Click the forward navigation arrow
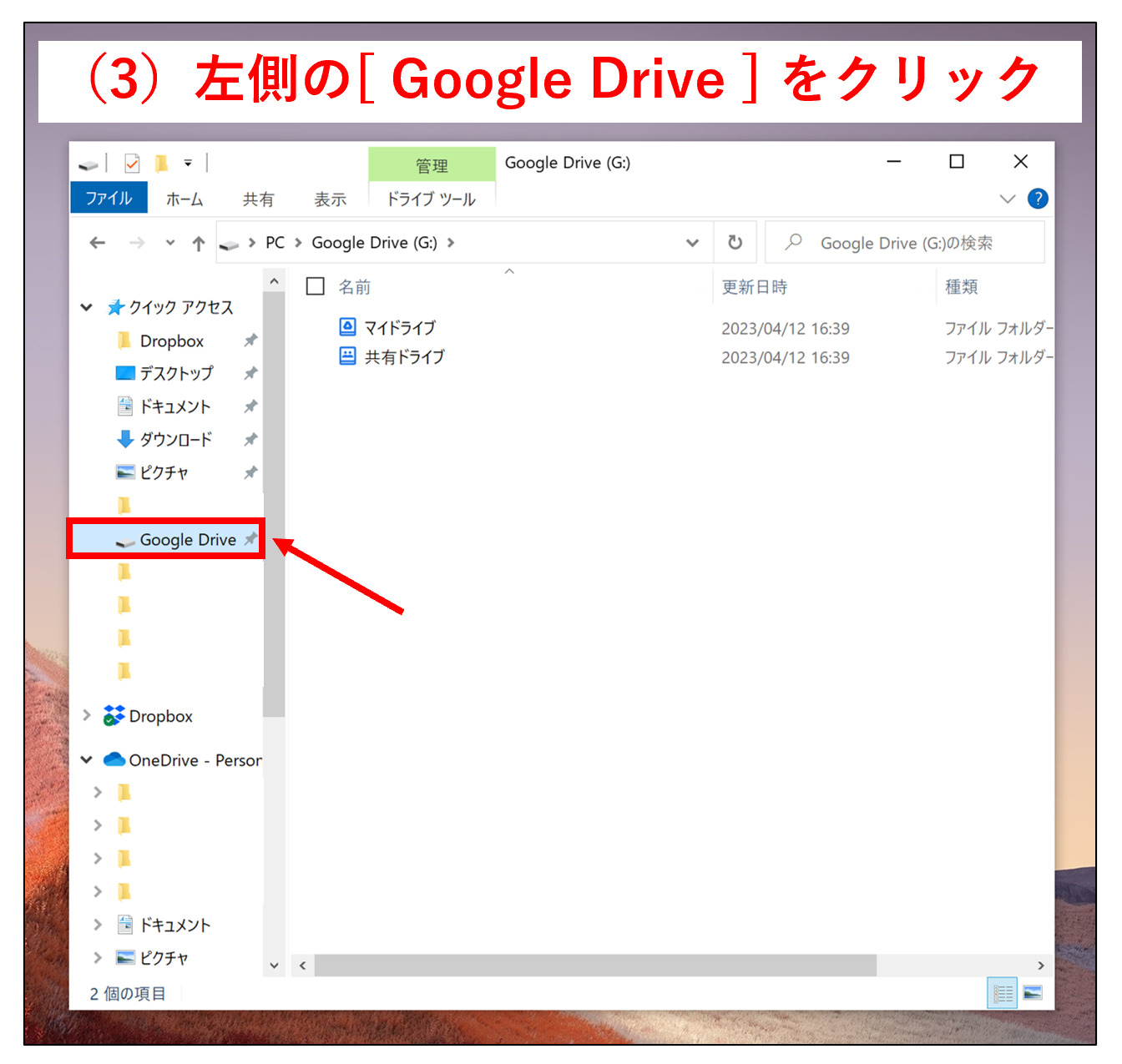Viewport: 1122px width, 1064px height. (x=137, y=243)
